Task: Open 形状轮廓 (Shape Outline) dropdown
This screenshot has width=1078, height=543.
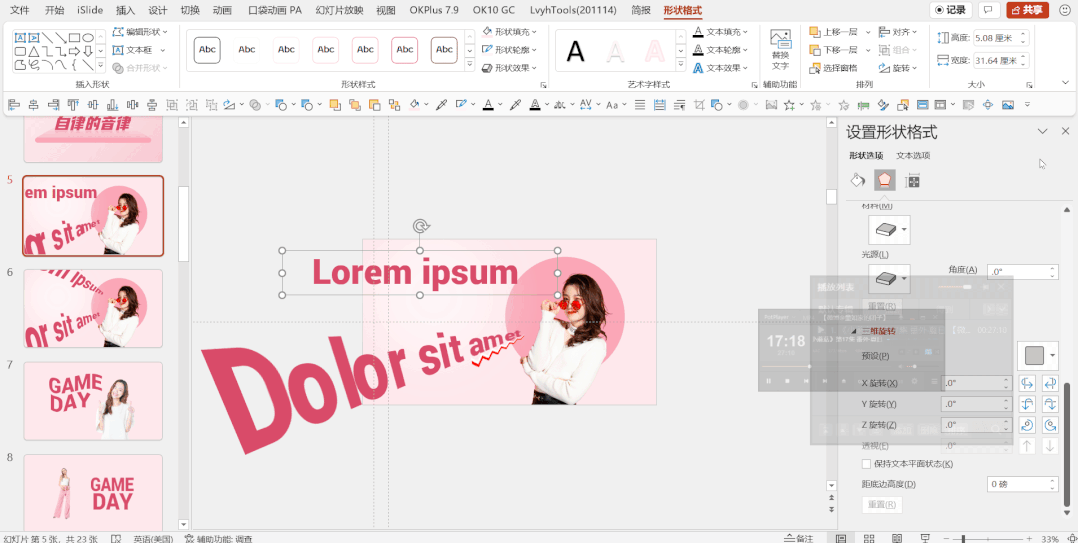Action: (509, 49)
